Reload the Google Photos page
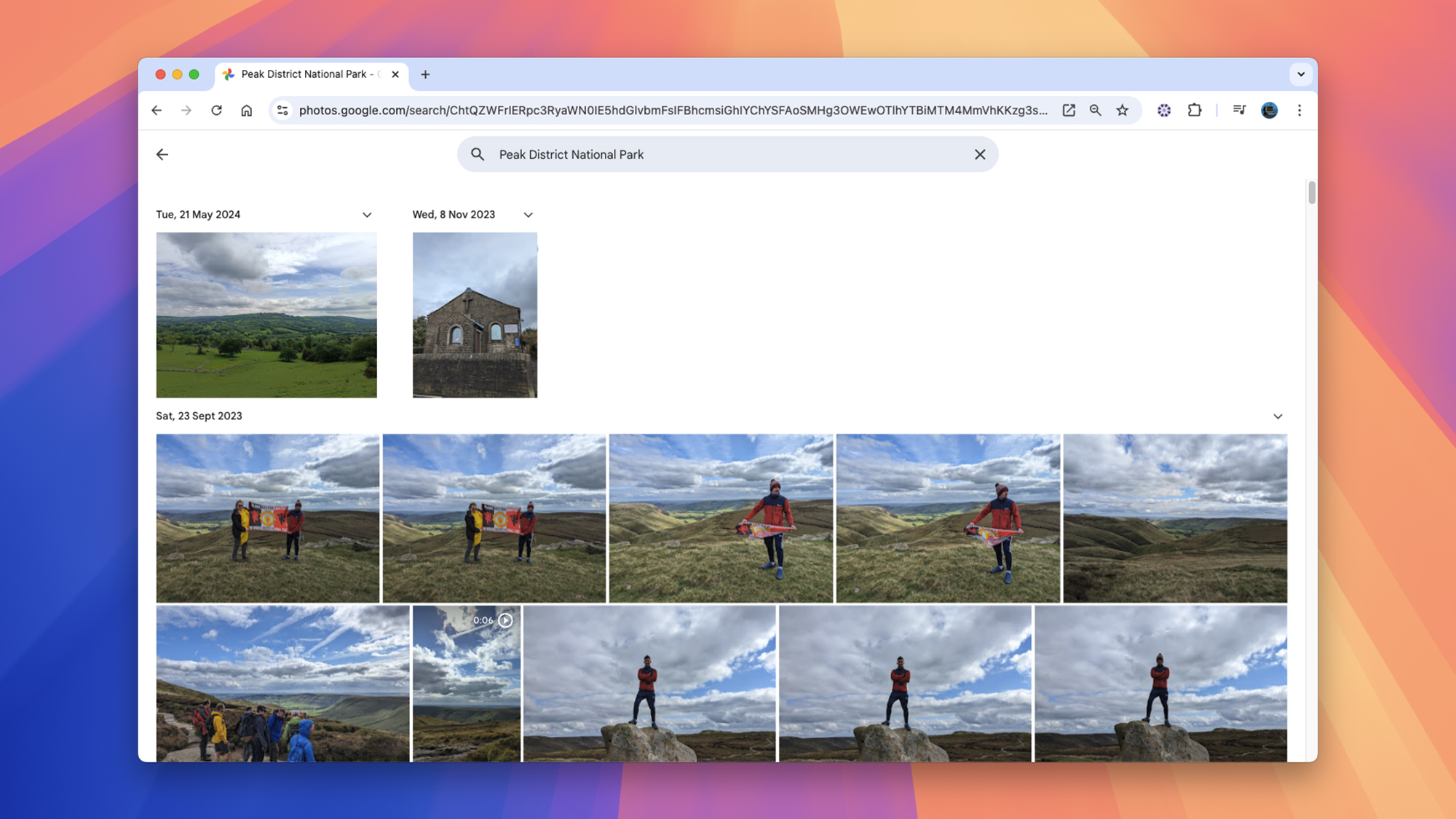1456x819 pixels. coord(216,111)
